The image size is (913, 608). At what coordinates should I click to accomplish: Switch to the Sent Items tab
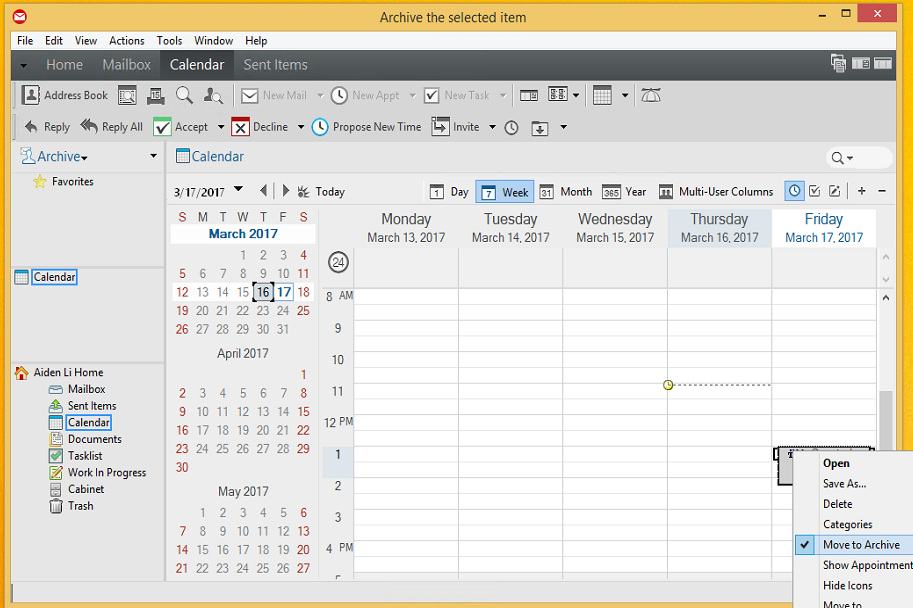pos(275,65)
